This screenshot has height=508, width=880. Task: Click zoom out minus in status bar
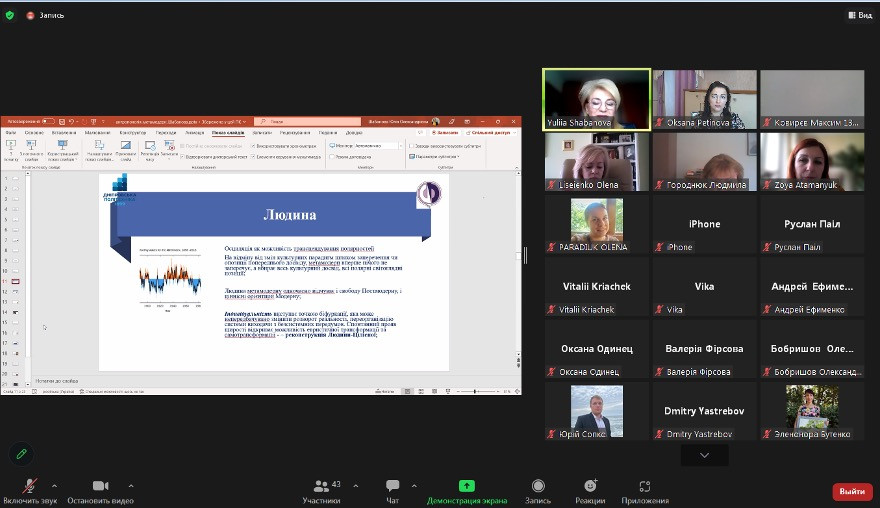tap(458, 391)
